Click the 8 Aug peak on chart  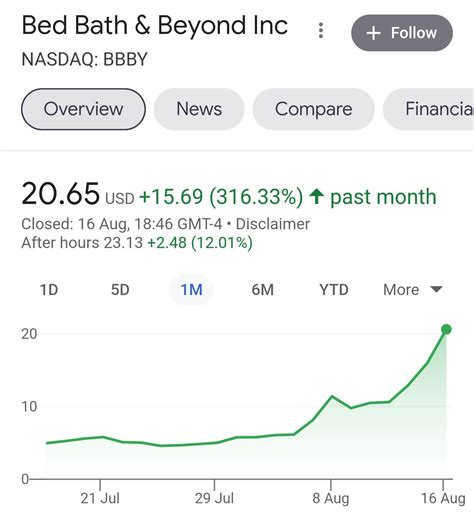click(331, 397)
